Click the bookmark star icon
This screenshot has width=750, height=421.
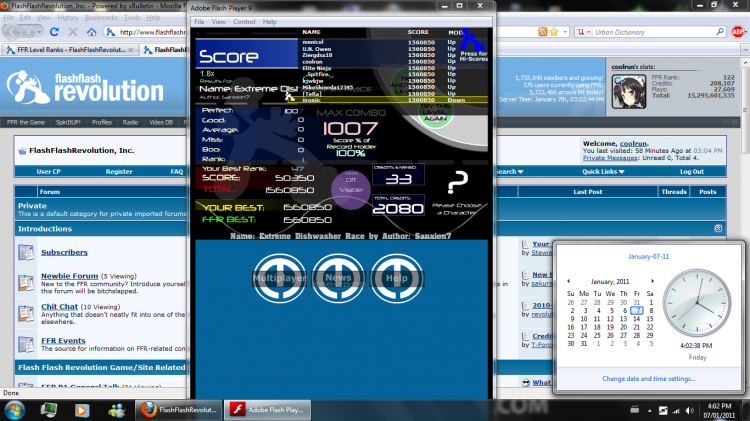tap(554, 32)
